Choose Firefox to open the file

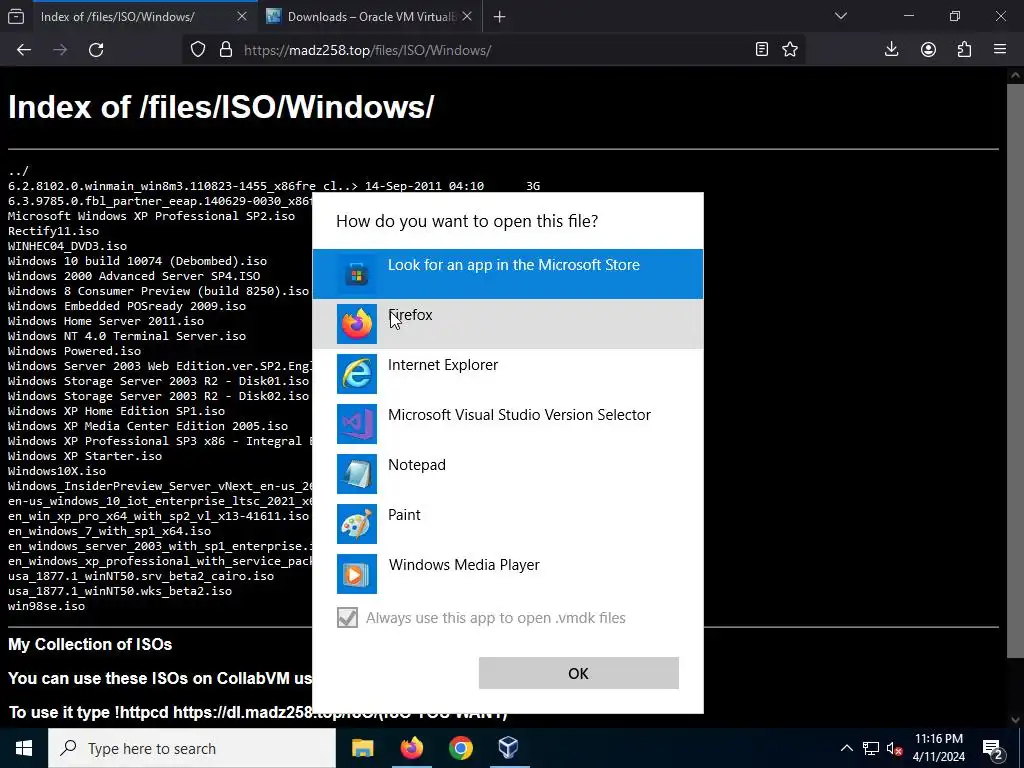click(507, 324)
